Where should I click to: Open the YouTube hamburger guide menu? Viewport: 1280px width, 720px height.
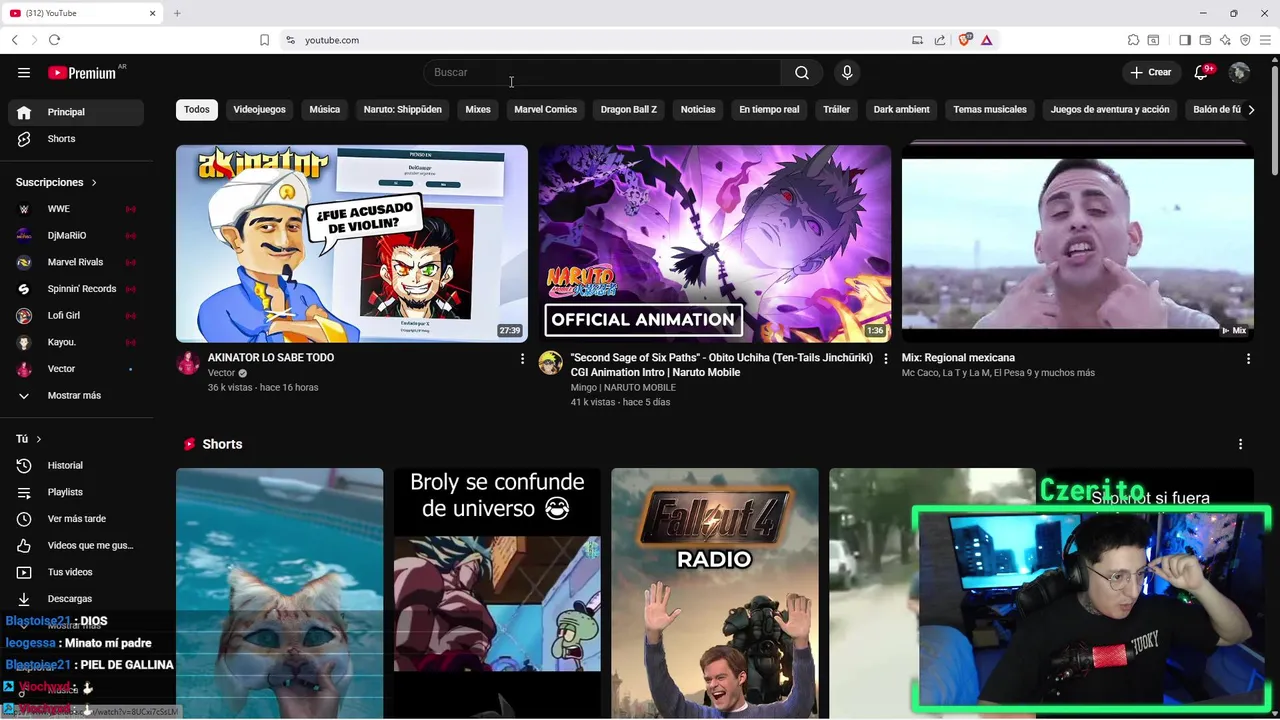coord(24,72)
